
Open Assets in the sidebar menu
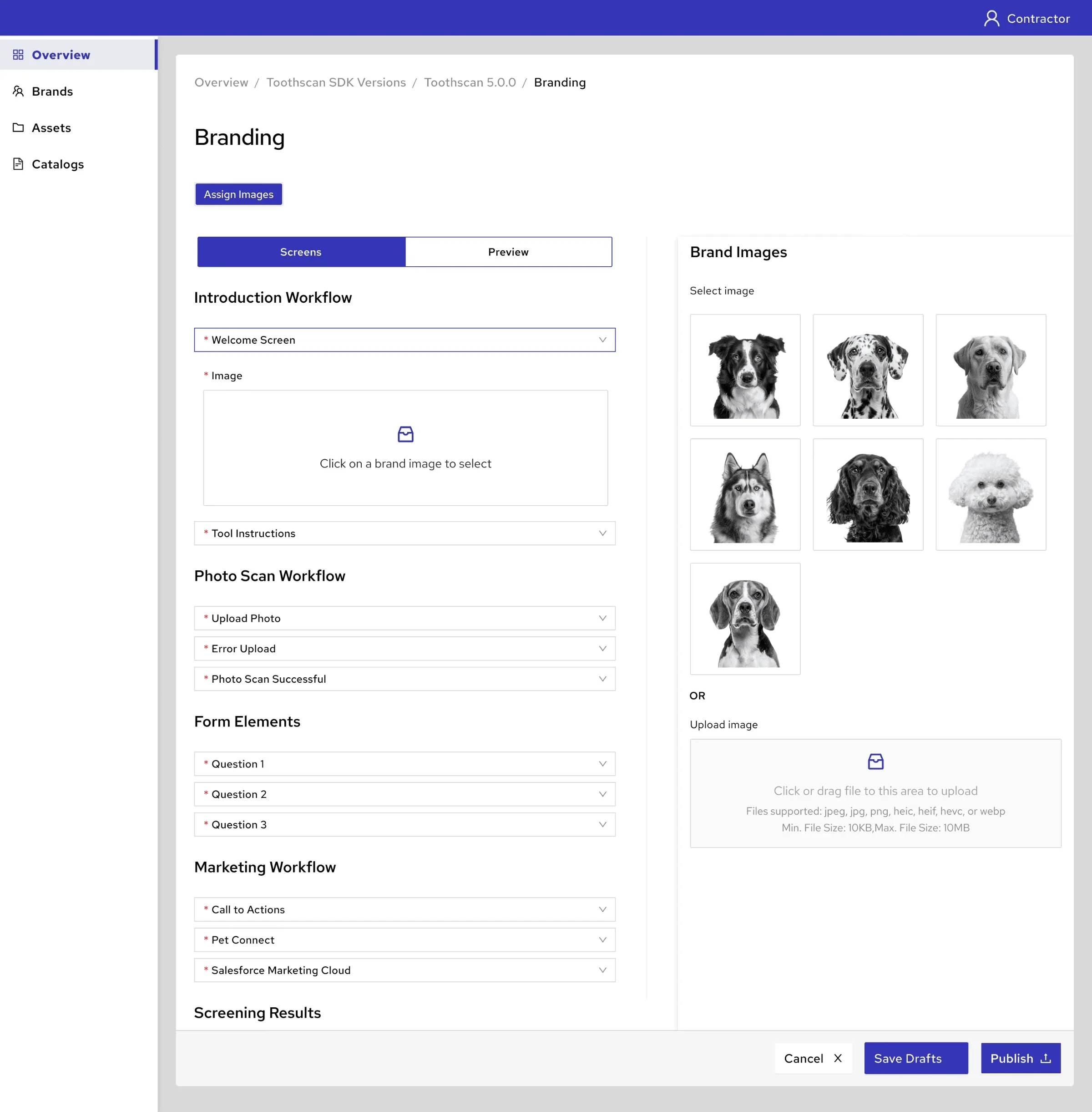[79, 127]
